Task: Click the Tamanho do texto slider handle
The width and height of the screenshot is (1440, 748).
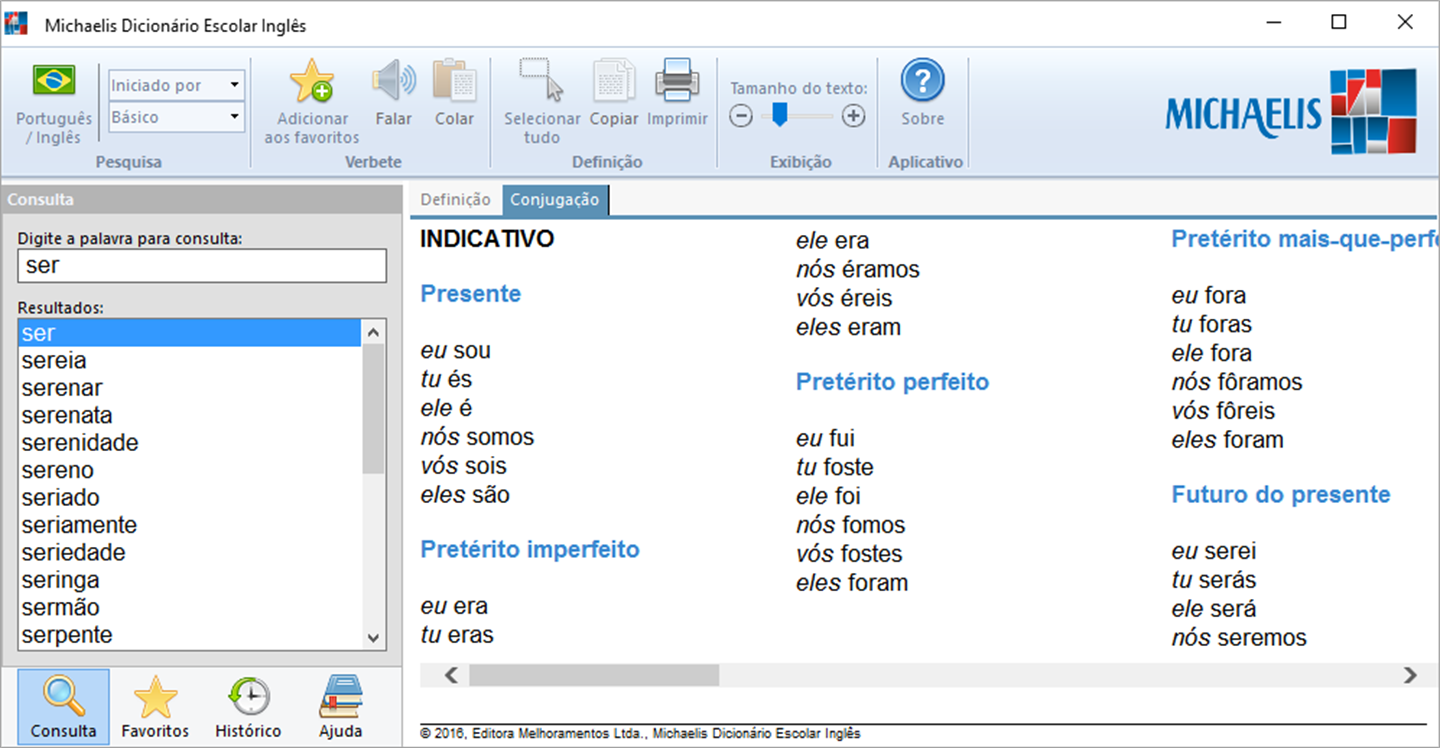Action: (x=780, y=116)
